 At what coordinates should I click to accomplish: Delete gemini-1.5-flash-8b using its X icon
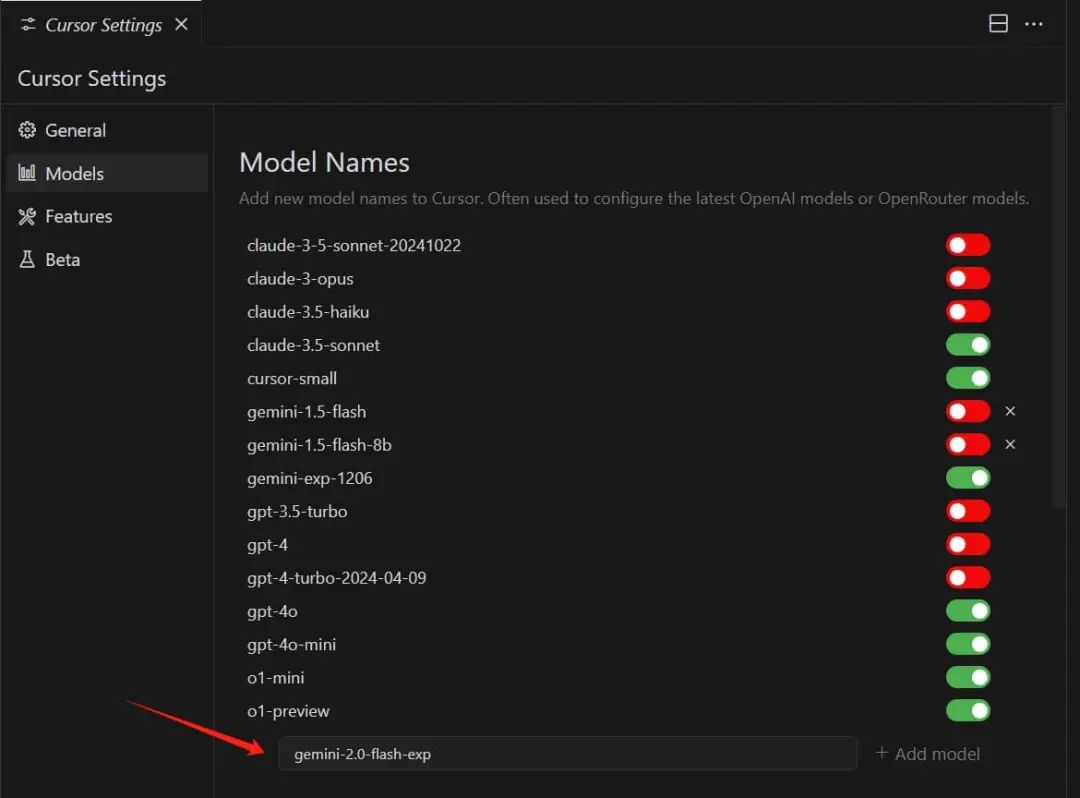(x=1010, y=444)
